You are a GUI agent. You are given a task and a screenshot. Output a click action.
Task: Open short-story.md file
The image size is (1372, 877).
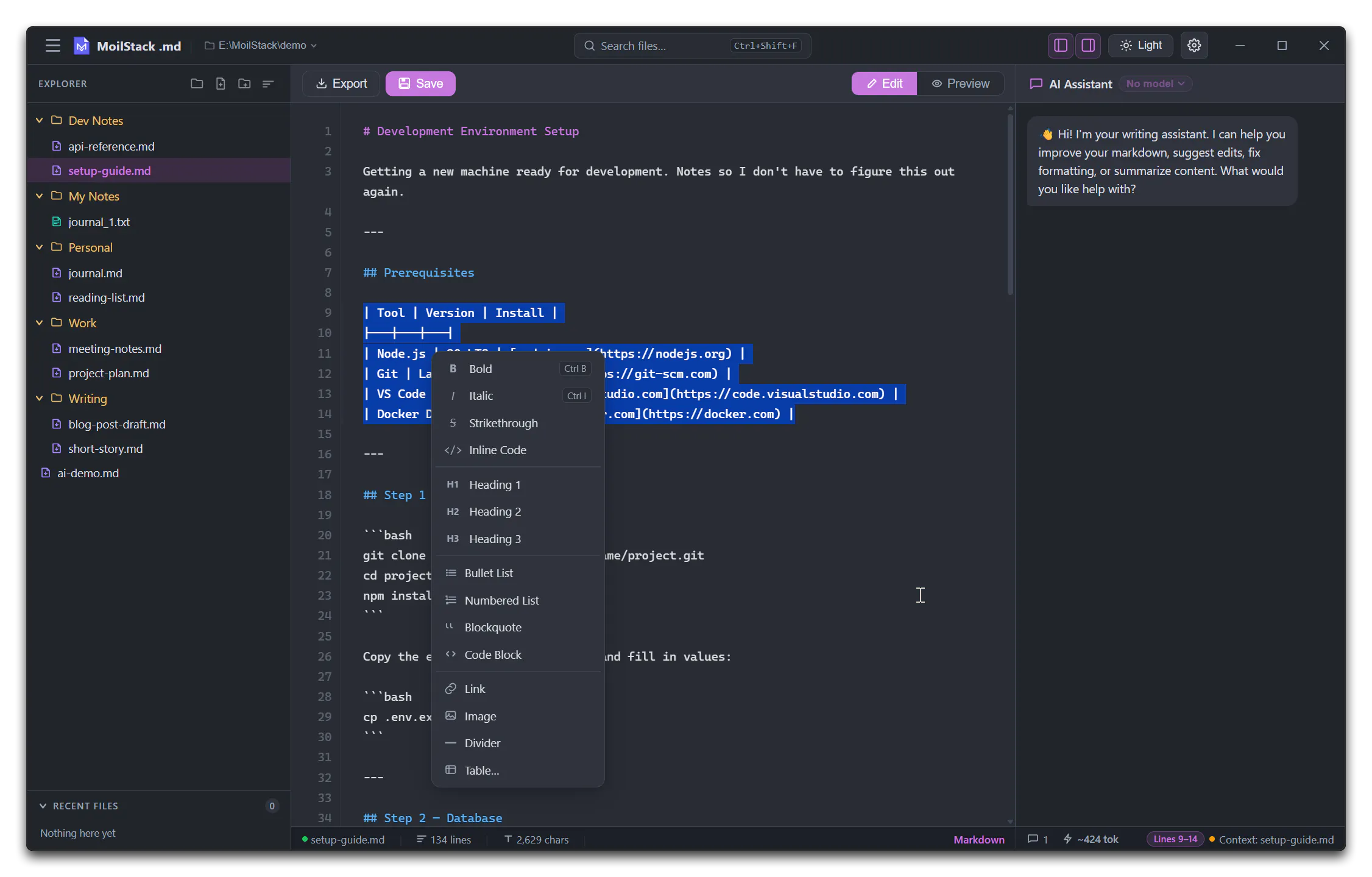point(158,449)
